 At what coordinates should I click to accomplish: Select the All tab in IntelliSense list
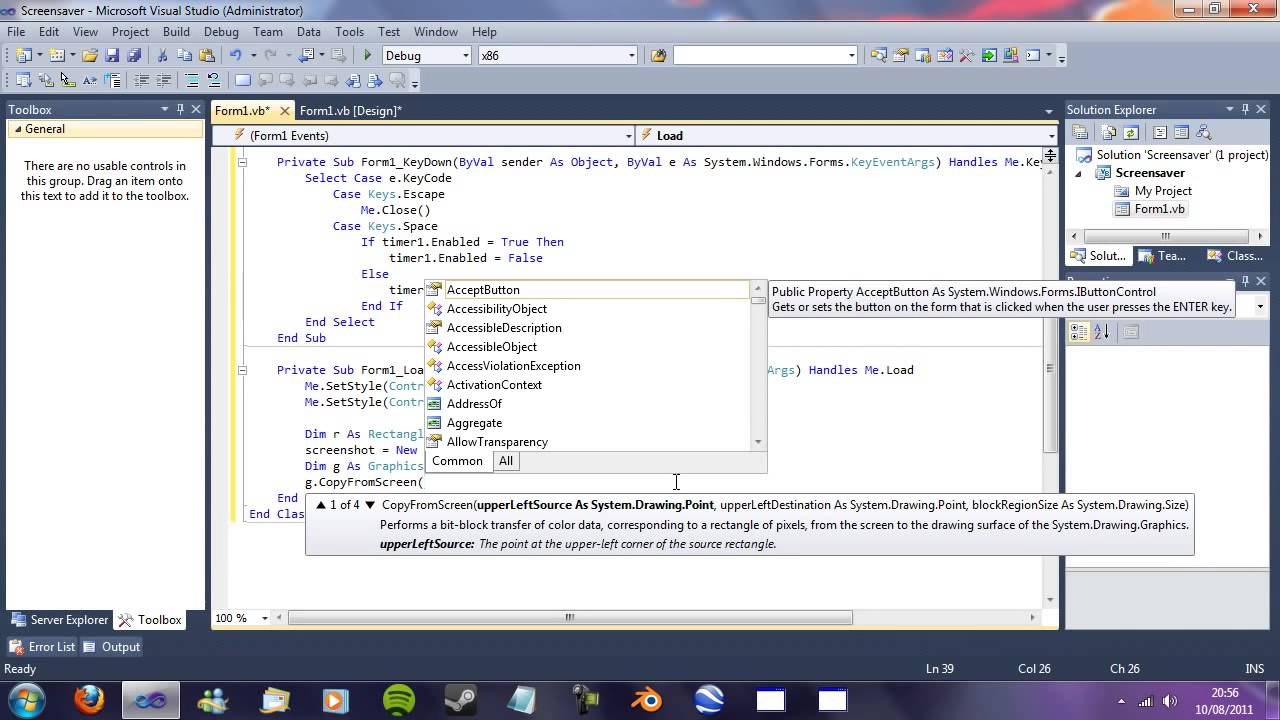[x=506, y=461]
